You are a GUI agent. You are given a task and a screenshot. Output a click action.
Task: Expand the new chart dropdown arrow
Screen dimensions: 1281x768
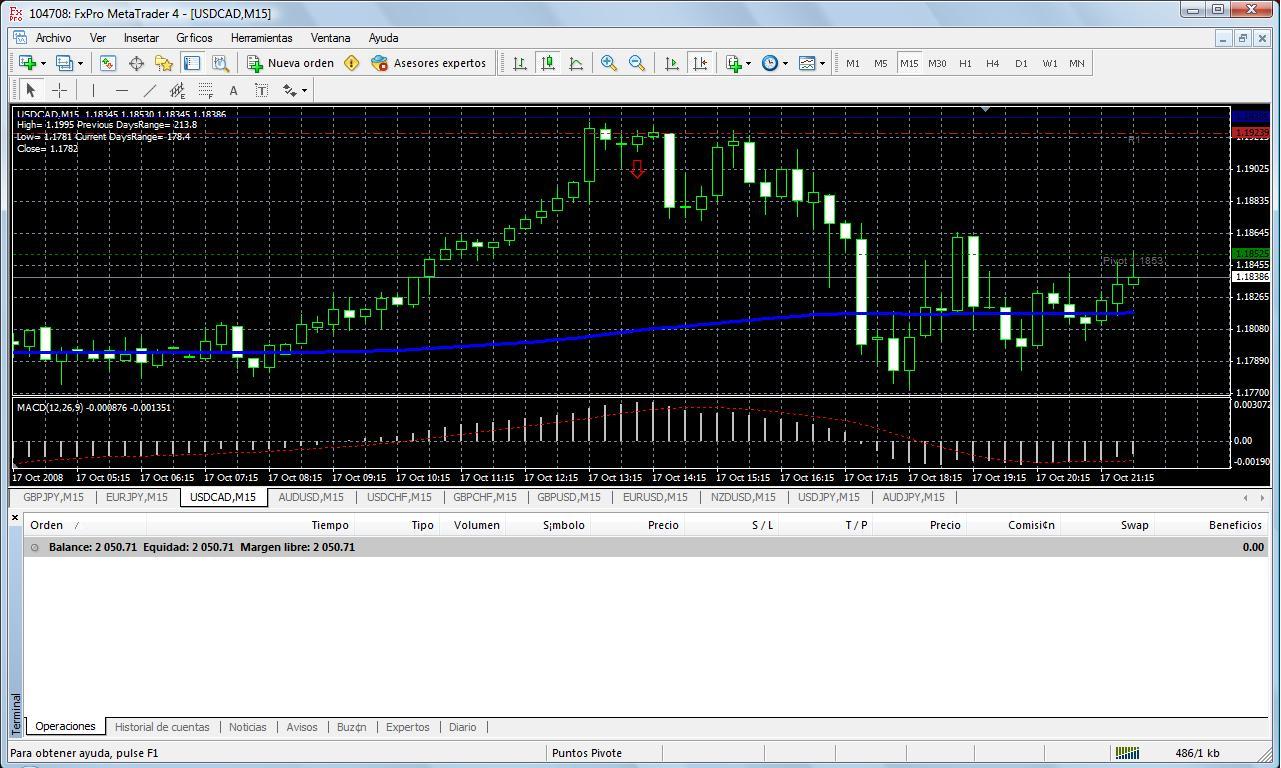tap(42, 63)
